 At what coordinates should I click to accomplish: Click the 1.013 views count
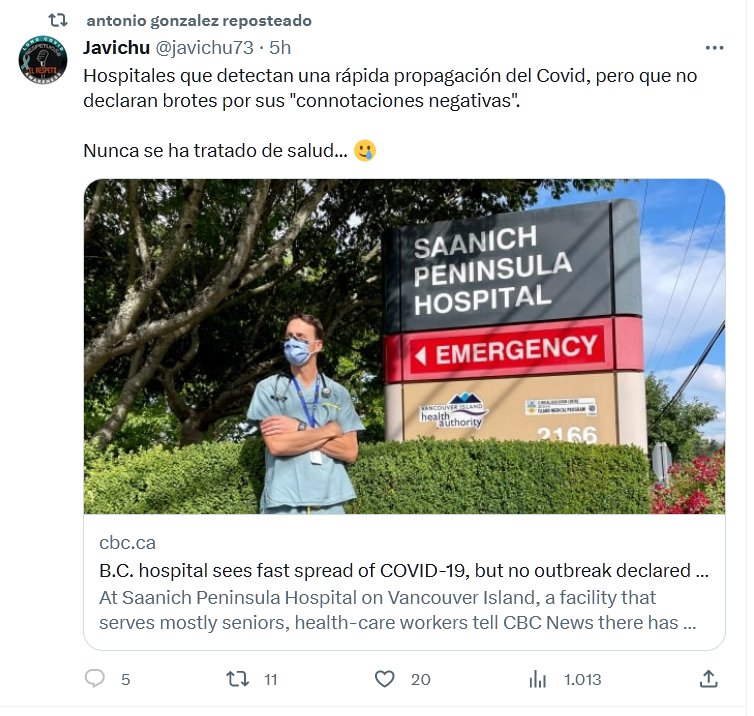click(582, 679)
